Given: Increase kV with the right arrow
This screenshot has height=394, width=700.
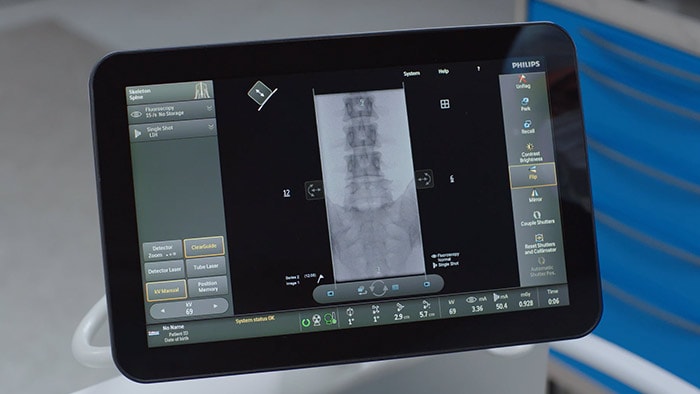Looking at the screenshot, I should pos(216,306).
